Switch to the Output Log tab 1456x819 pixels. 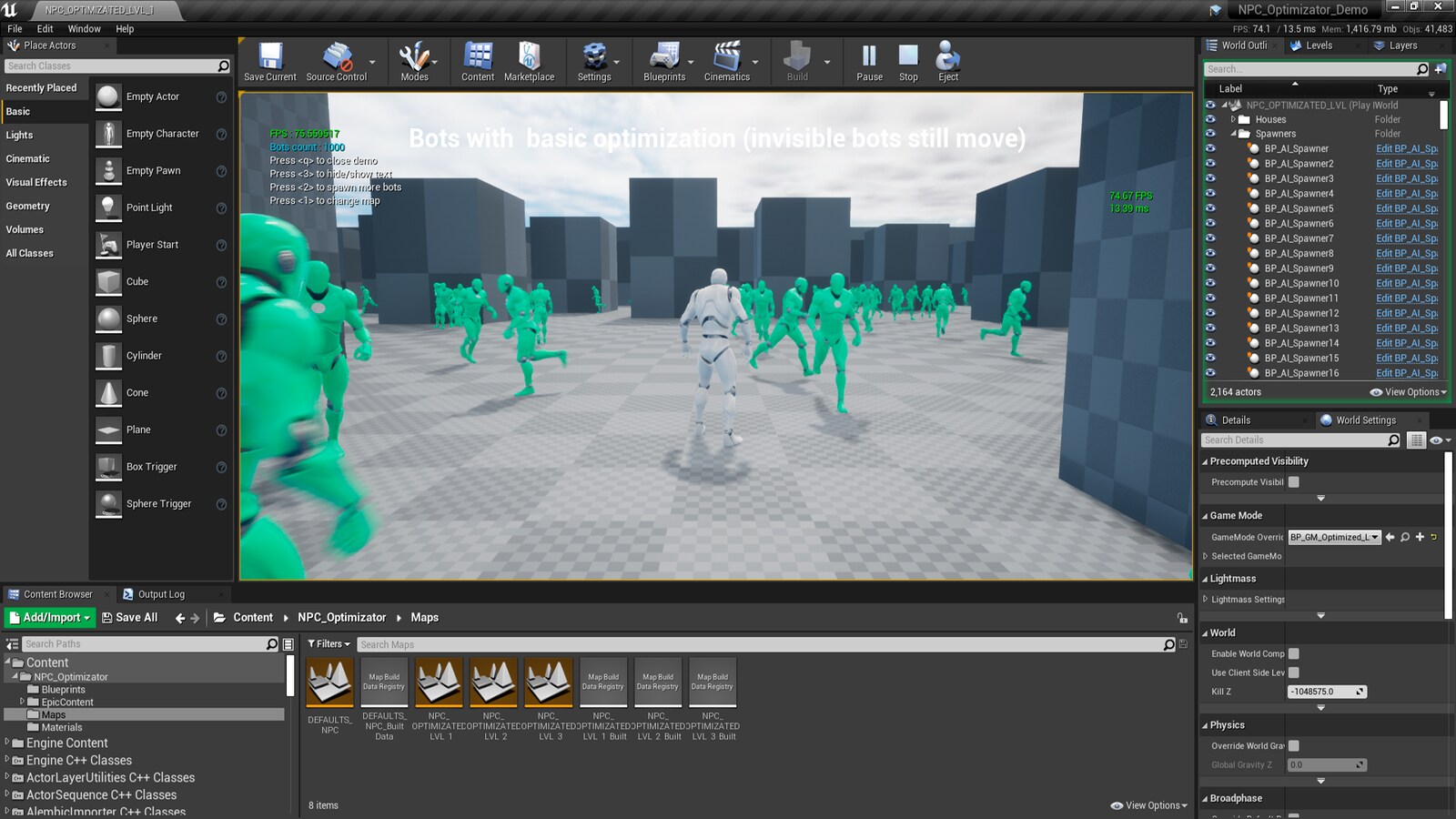[x=160, y=594]
